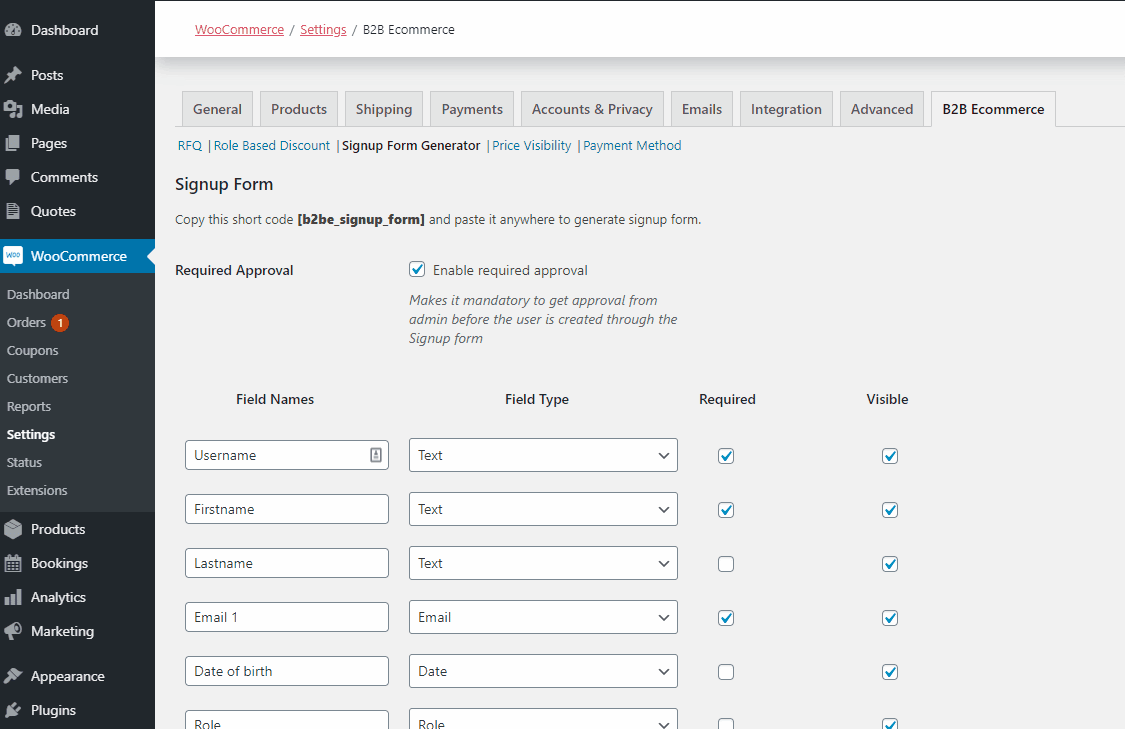
Task: Open Field Type dropdown for Role row
Action: coord(543,719)
